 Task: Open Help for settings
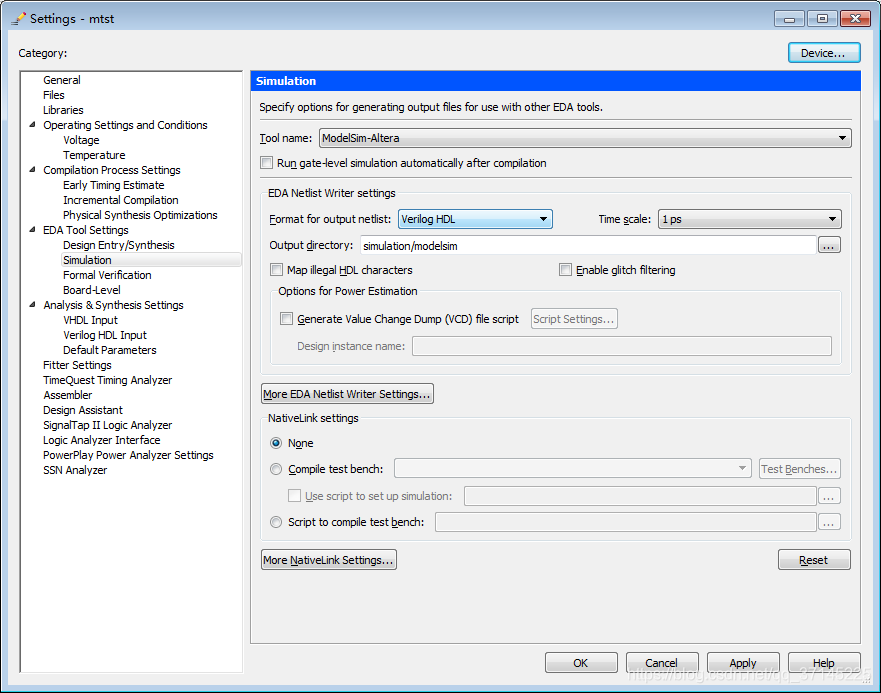824,663
